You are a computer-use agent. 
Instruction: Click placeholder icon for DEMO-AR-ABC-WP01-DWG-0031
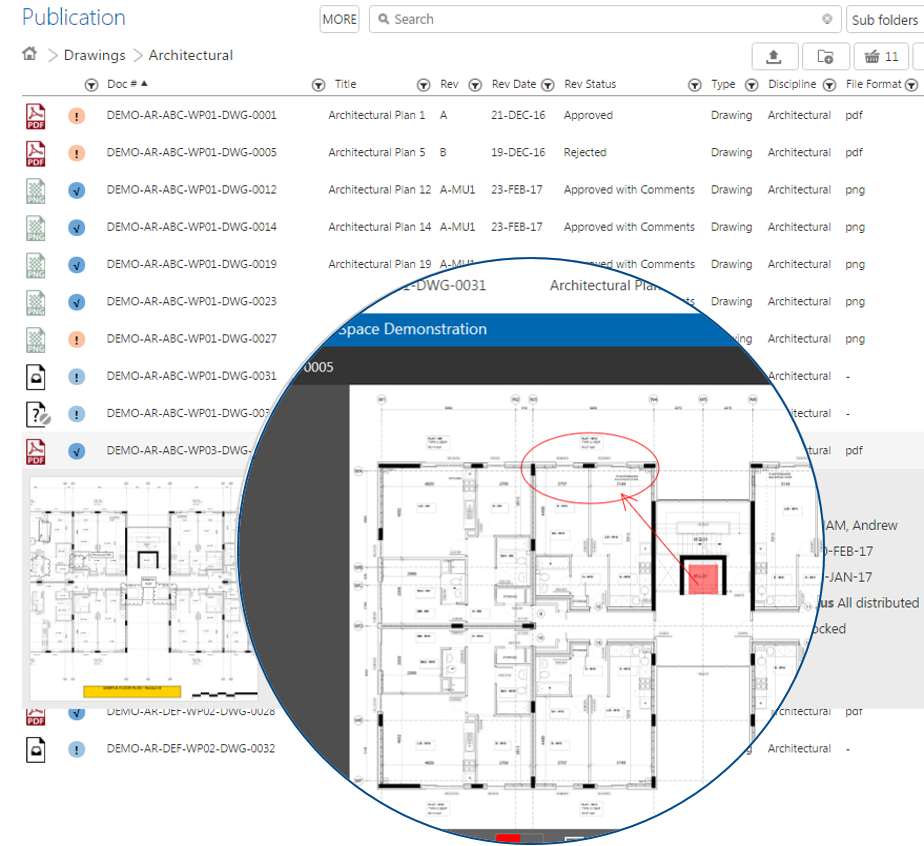(x=36, y=377)
